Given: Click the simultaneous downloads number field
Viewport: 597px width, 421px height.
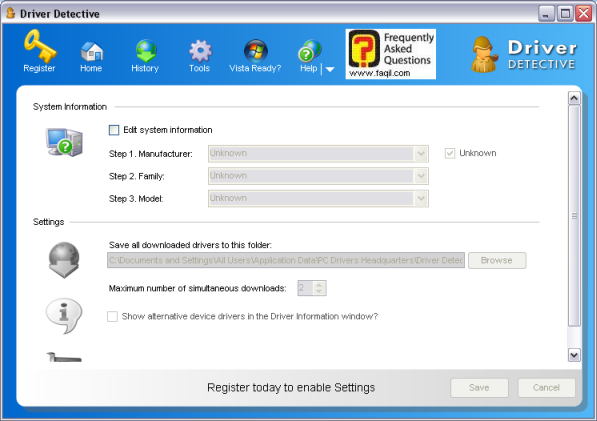Looking at the screenshot, I should point(305,288).
